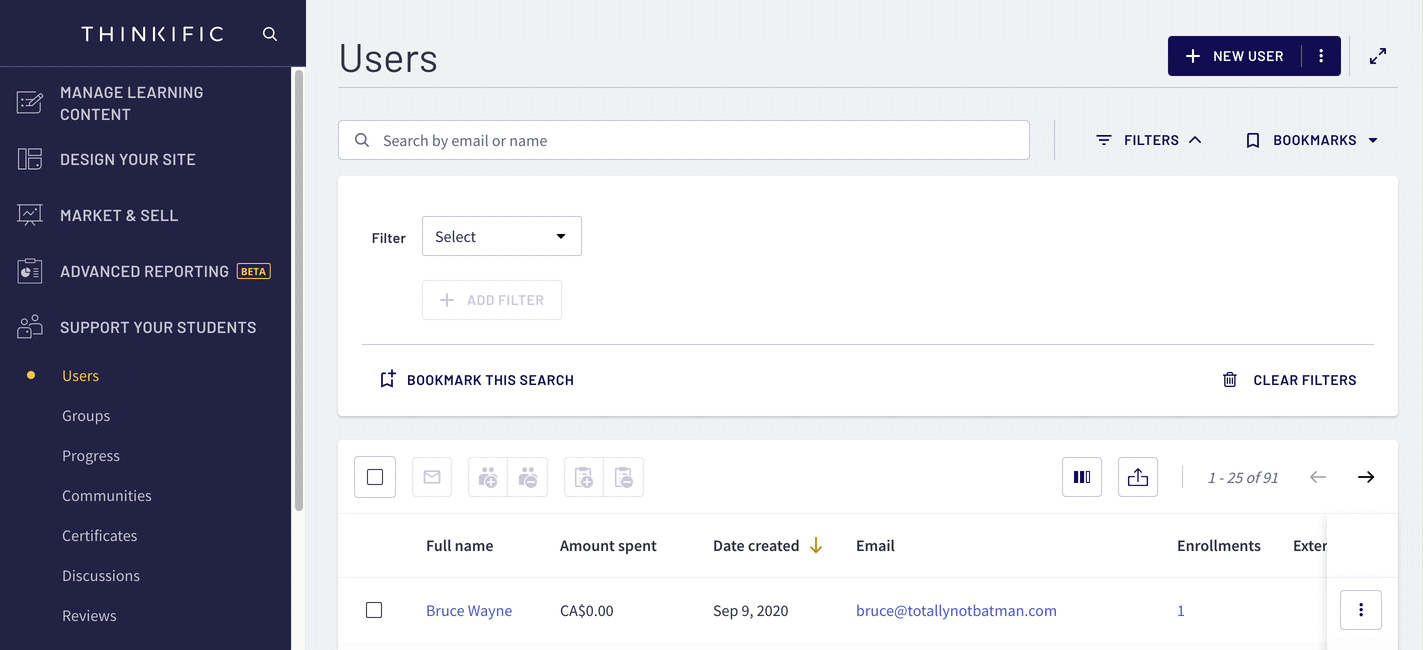Image resolution: width=1423 pixels, height=650 pixels.
Task: Click the expand to fullscreen arrows icon
Action: 1378,56
